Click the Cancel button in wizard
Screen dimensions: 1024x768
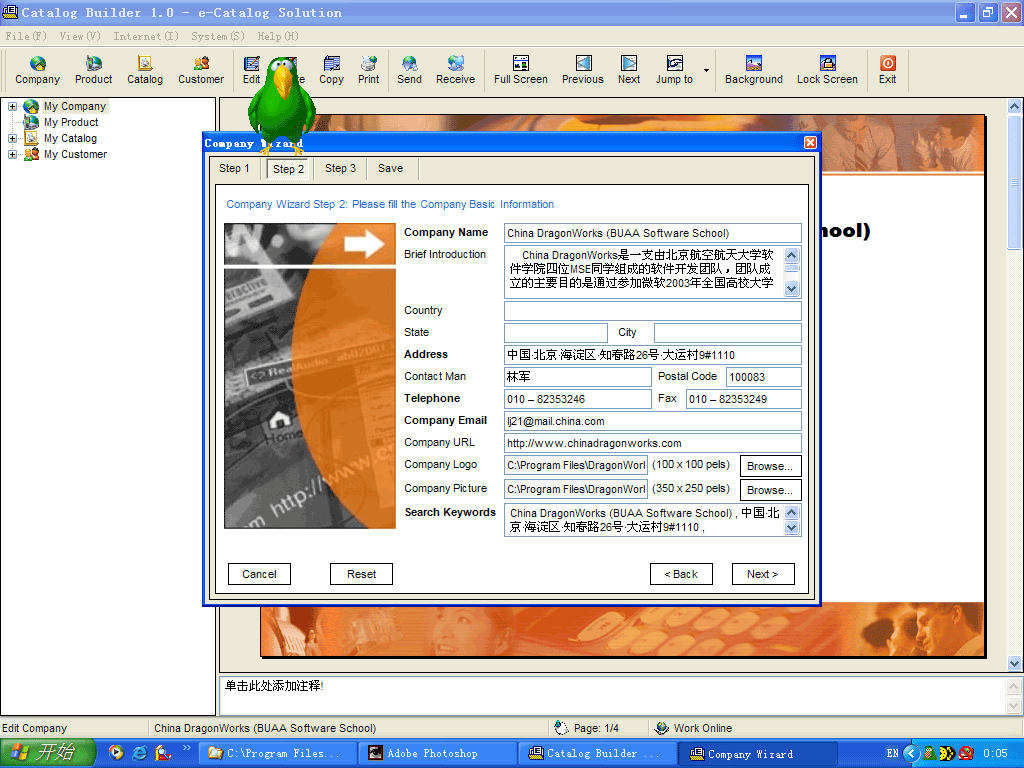[259, 574]
